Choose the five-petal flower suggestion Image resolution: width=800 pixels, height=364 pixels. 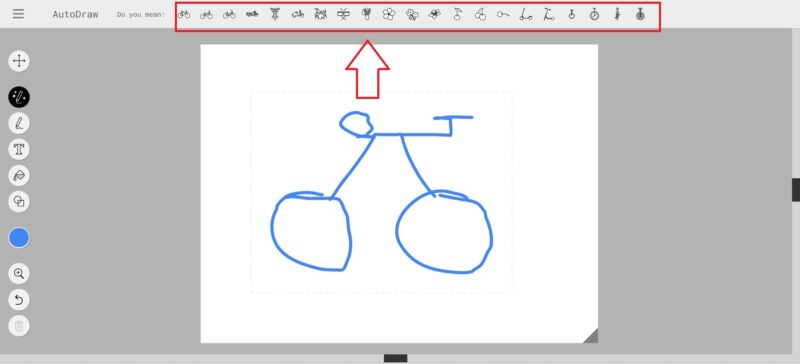[x=389, y=15]
